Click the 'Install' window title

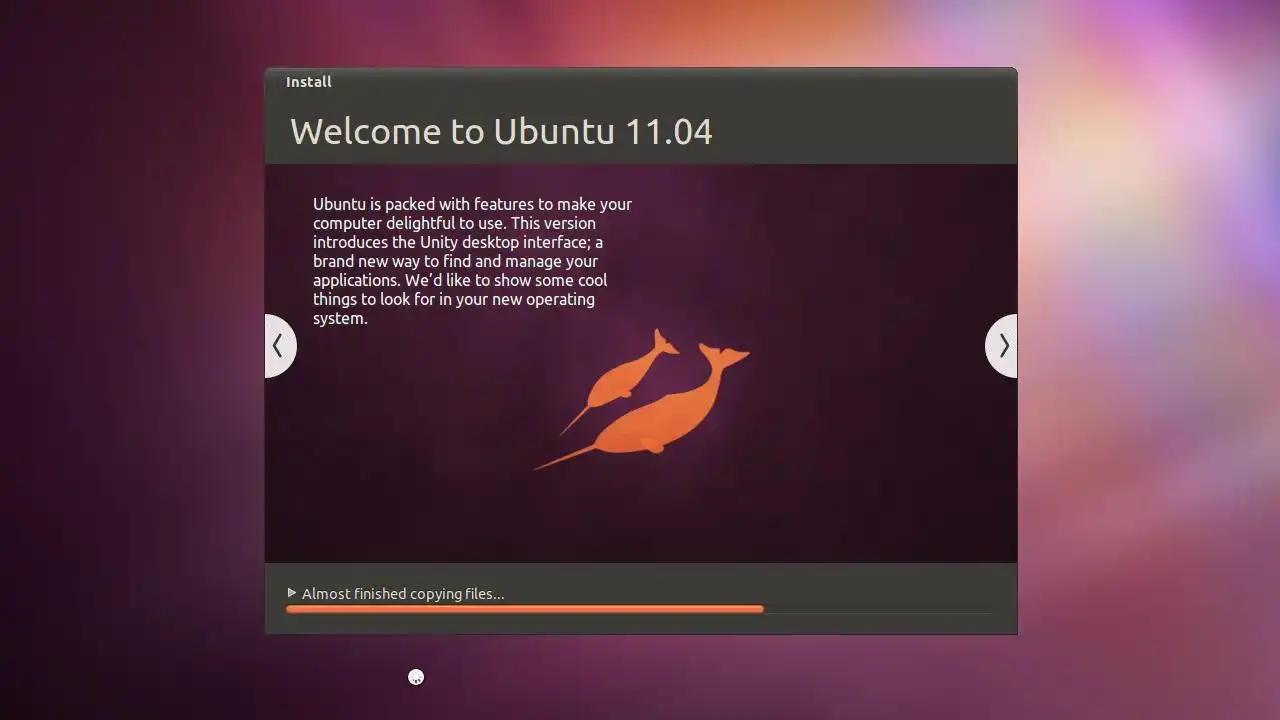309,82
